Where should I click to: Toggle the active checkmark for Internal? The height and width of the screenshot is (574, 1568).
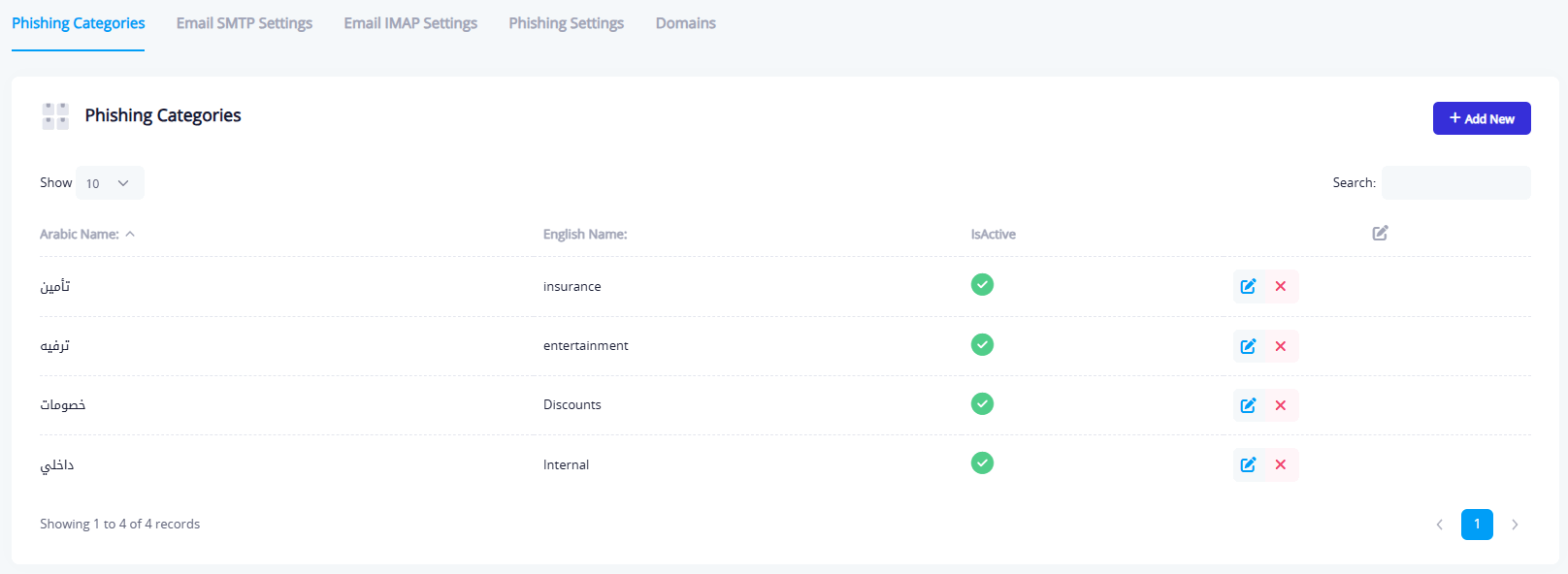pos(982,462)
